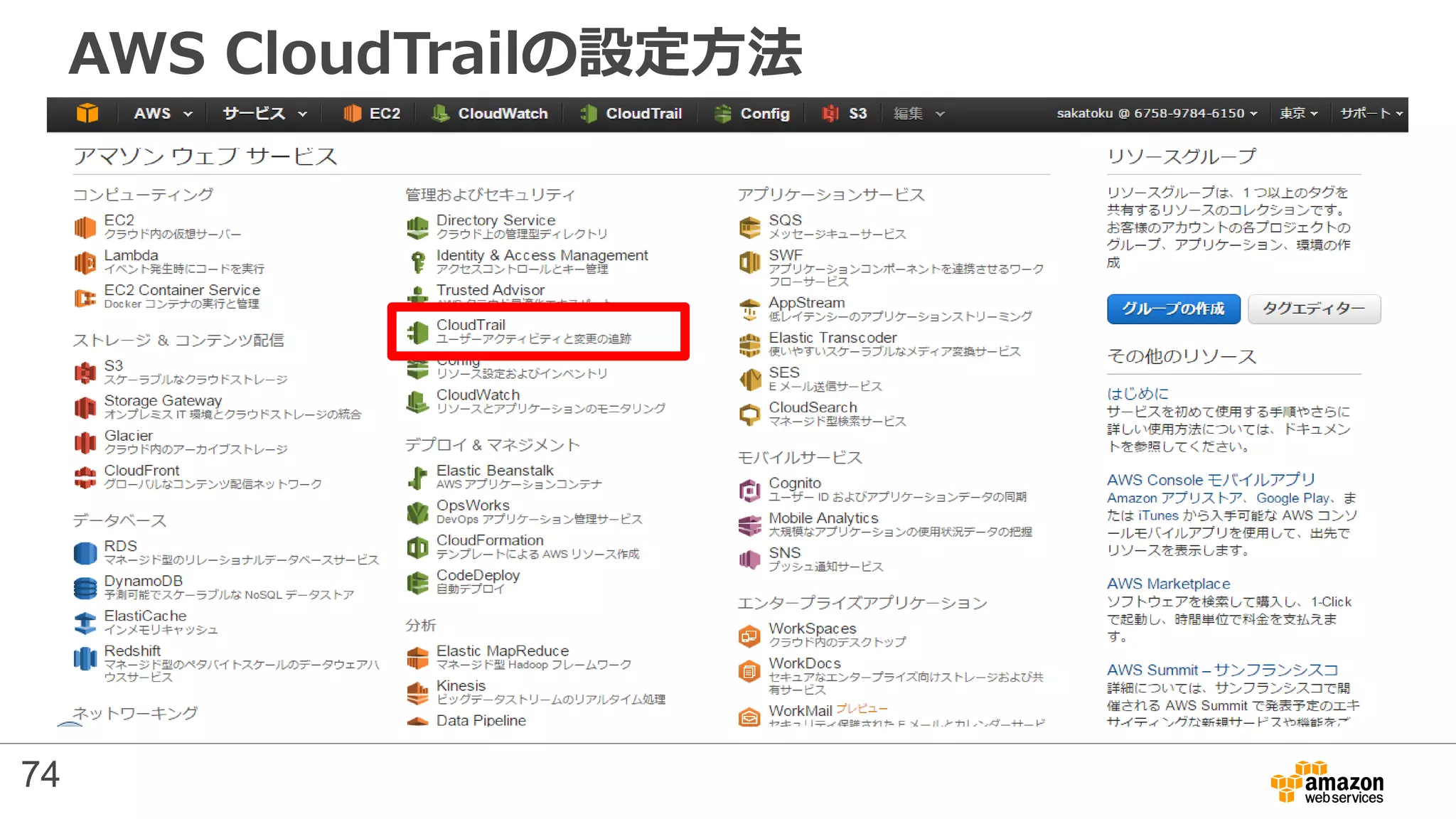Open the 東京 region dropdown
Viewport: 1456px width, 819px height.
click(1298, 114)
